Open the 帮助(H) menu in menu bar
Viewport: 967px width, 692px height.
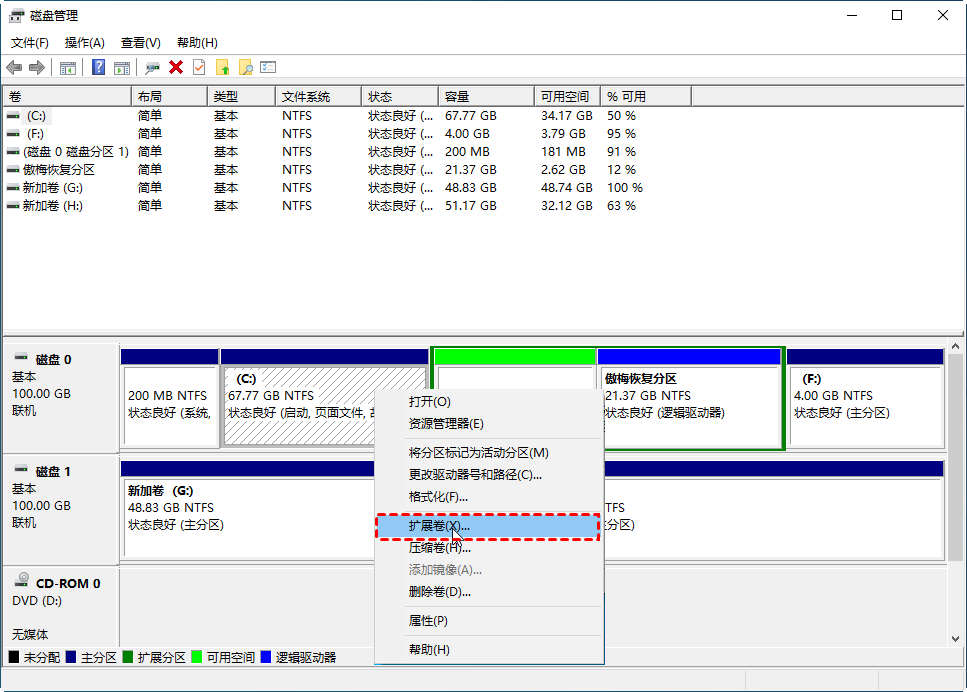click(197, 43)
